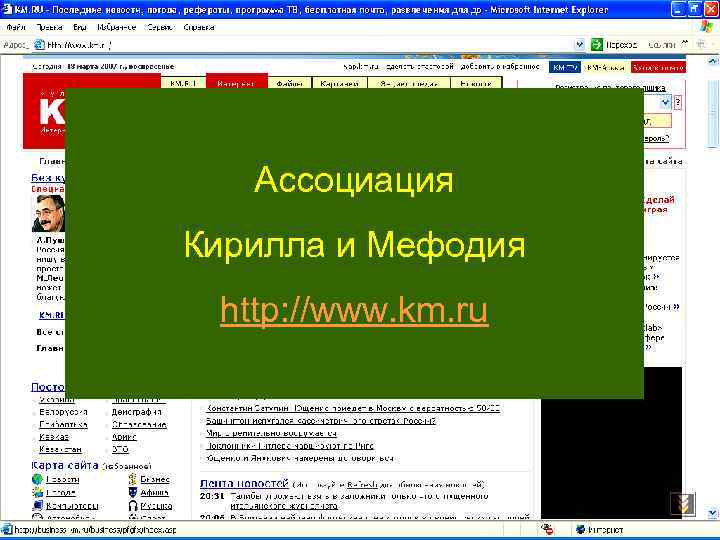Click the Windows flag throbber logo

coord(708,27)
